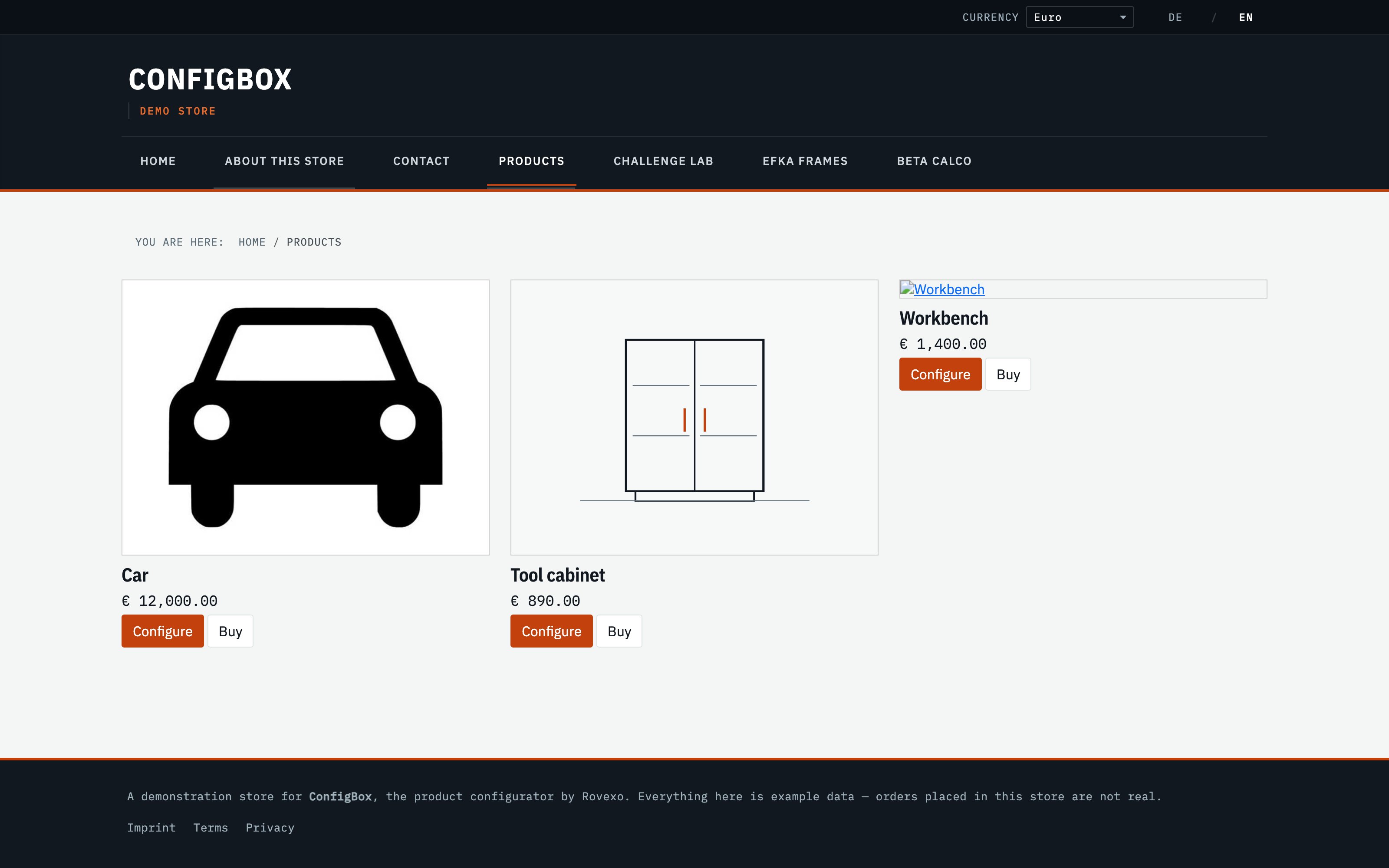This screenshot has height=868, width=1389.
Task: Click the Products breadcrumb text
Action: point(314,242)
